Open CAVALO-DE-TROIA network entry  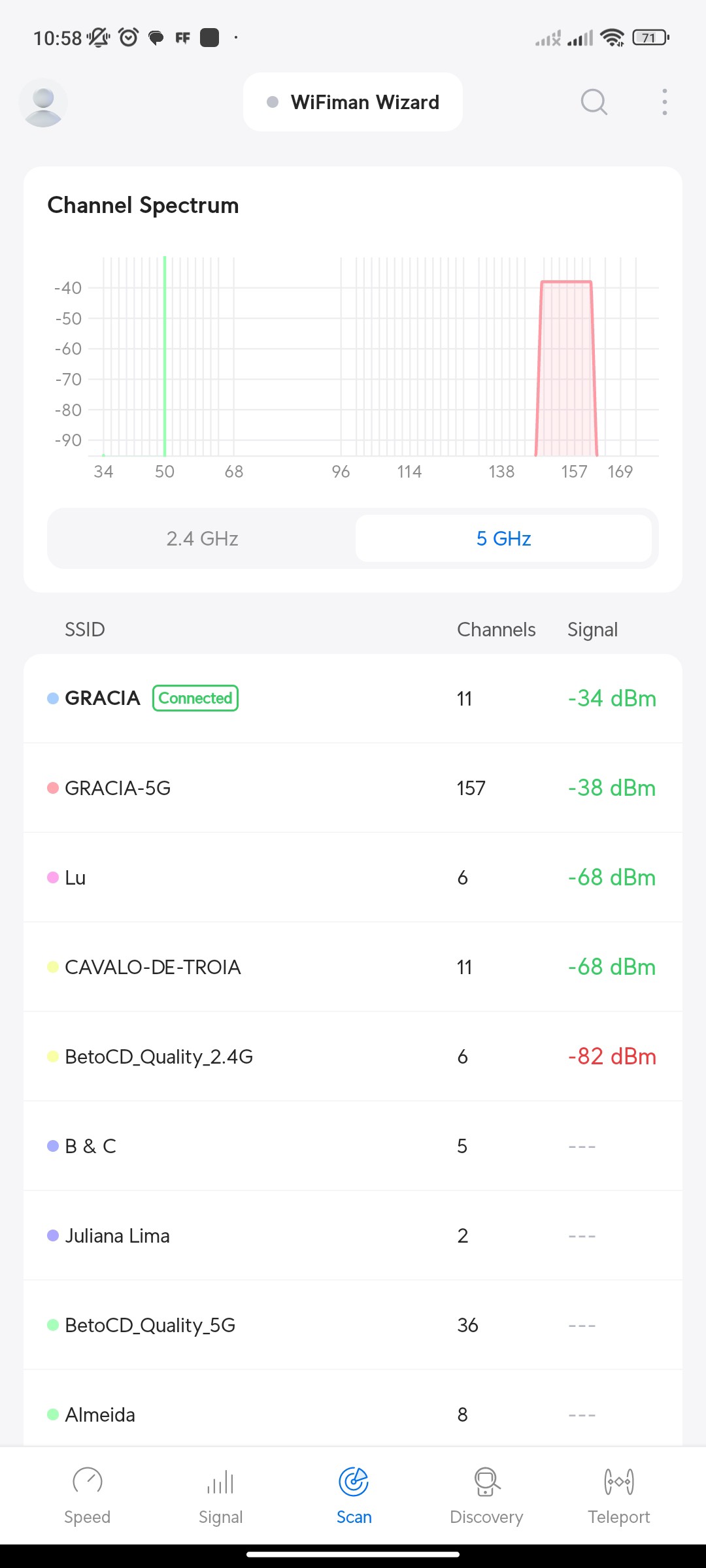click(x=353, y=967)
